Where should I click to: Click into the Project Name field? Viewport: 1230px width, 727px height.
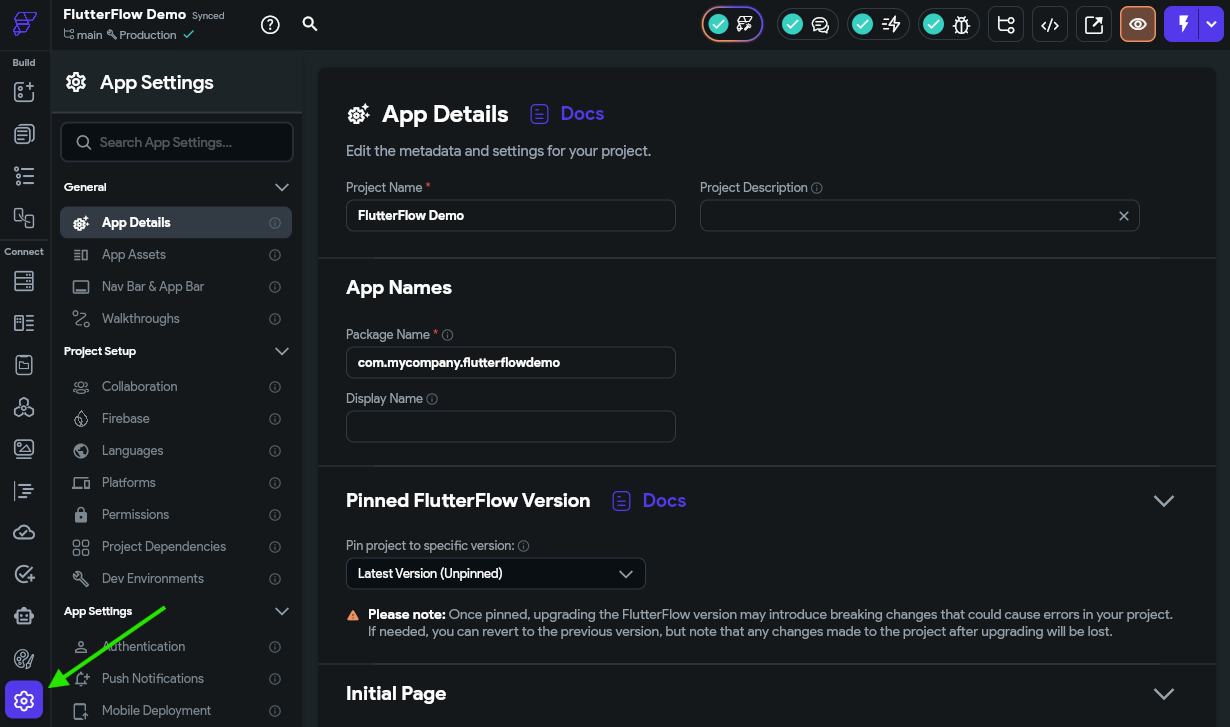click(x=511, y=216)
